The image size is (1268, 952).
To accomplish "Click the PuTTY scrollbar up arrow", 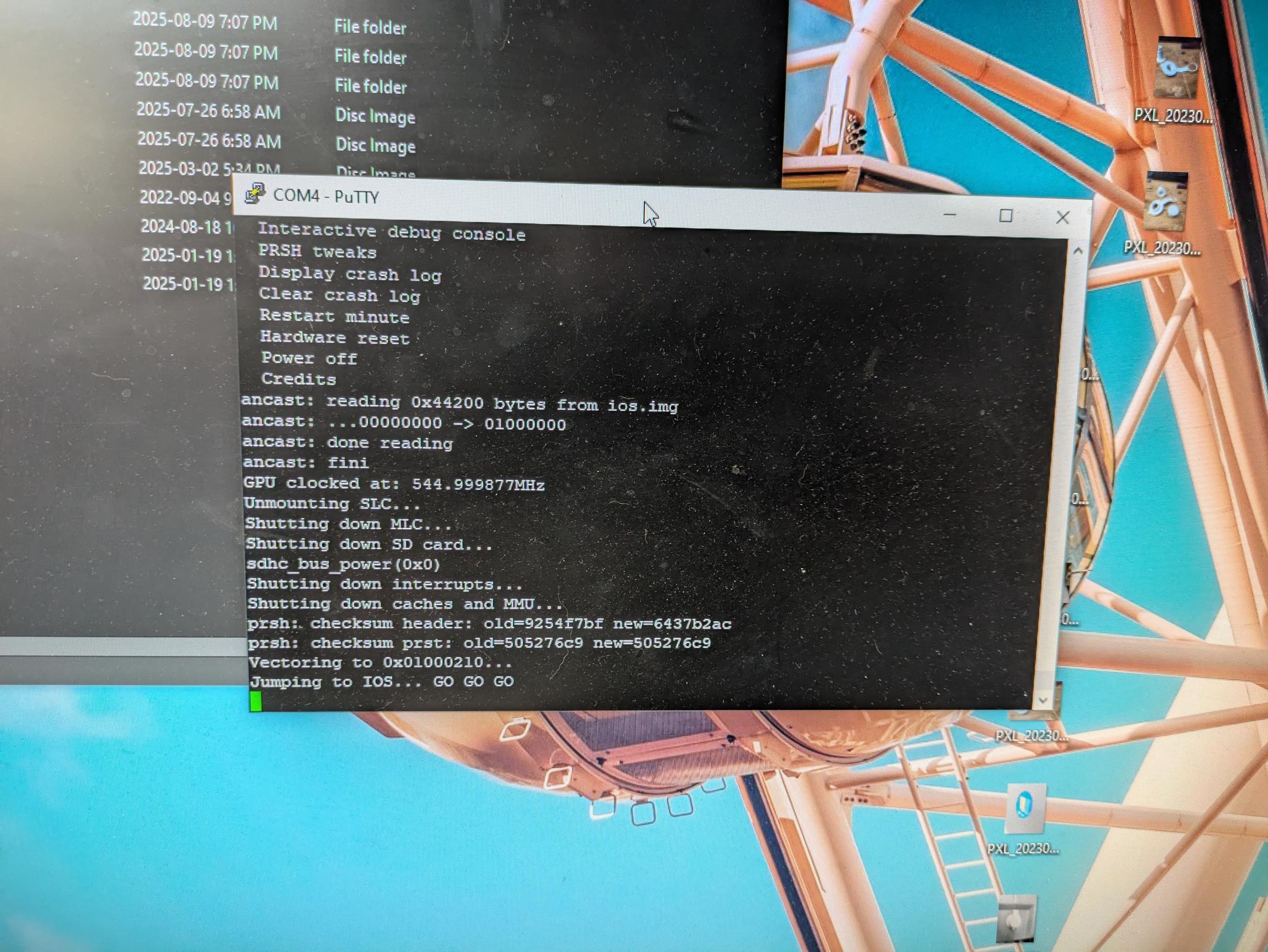I will click(x=1077, y=252).
